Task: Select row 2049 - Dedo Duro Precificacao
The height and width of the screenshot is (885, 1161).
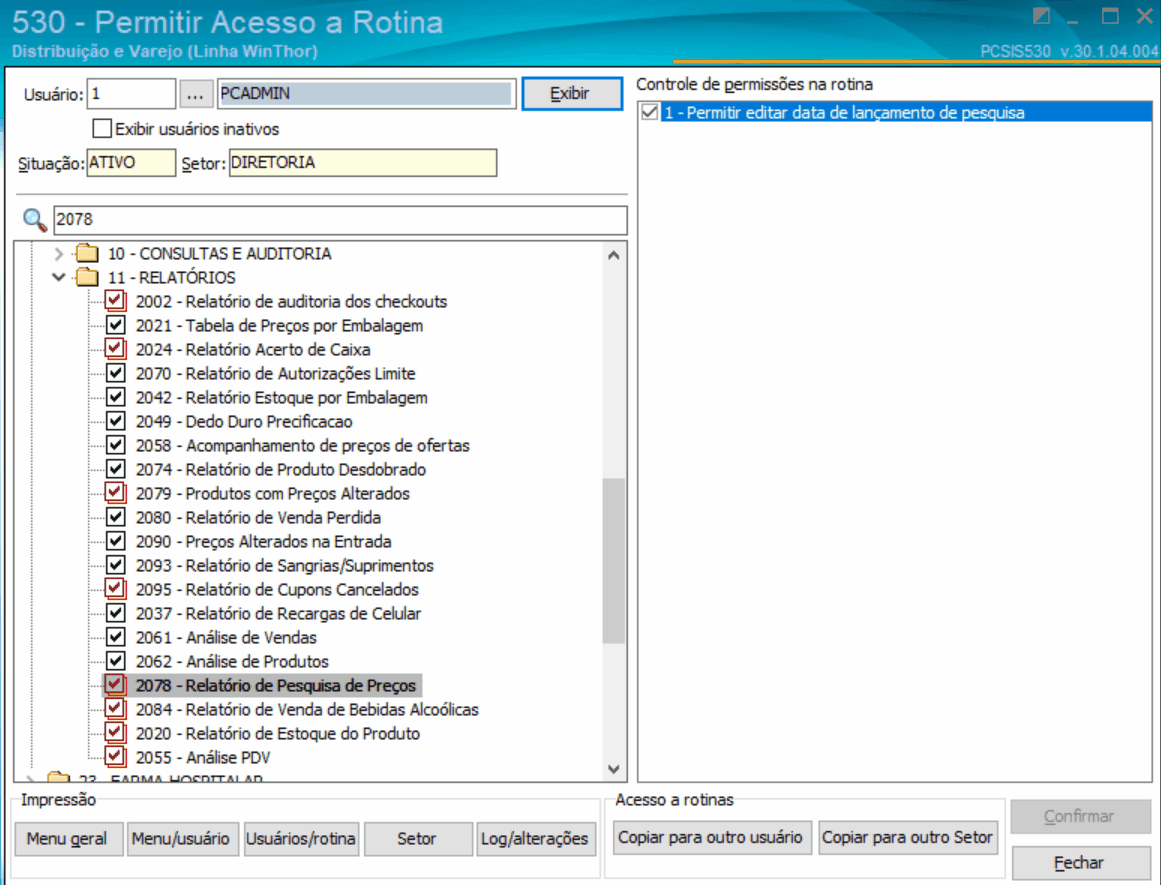Action: coord(244,421)
